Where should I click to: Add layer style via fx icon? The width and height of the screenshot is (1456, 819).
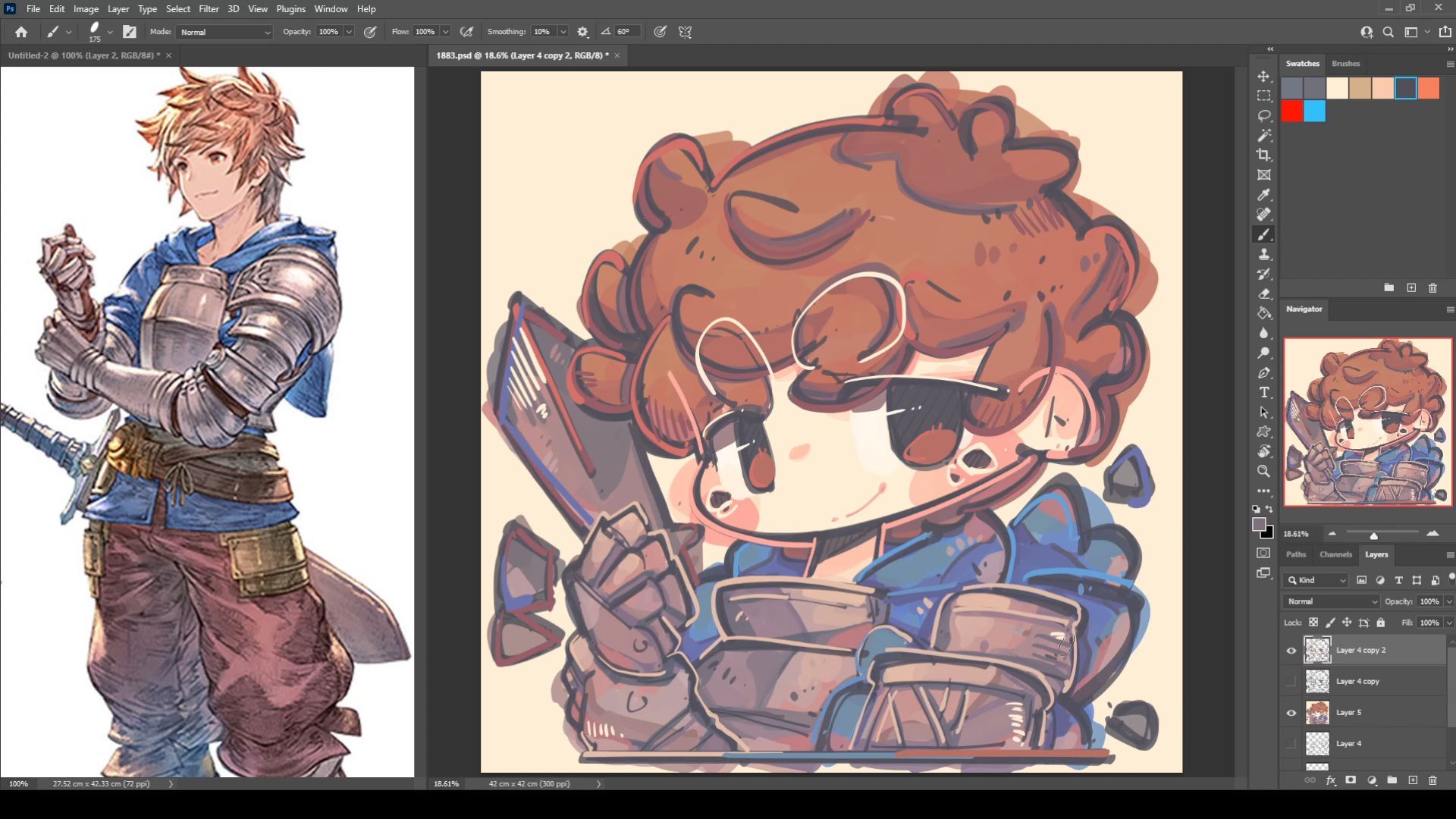click(x=1331, y=780)
